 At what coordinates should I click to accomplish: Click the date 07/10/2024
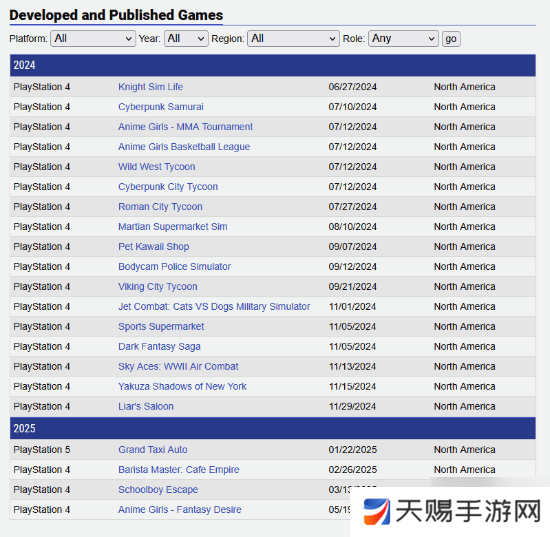tap(353, 107)
